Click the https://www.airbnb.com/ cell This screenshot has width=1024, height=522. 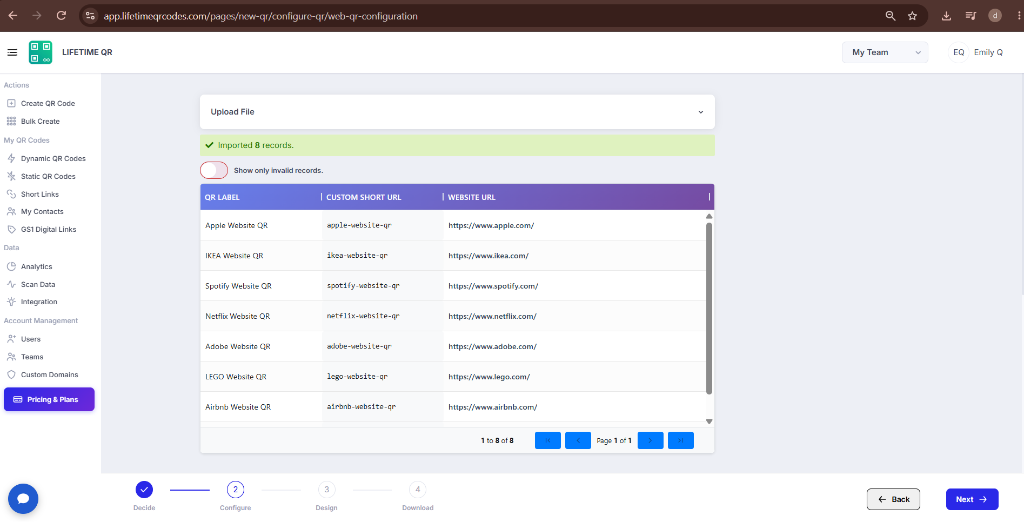(574, 406)
